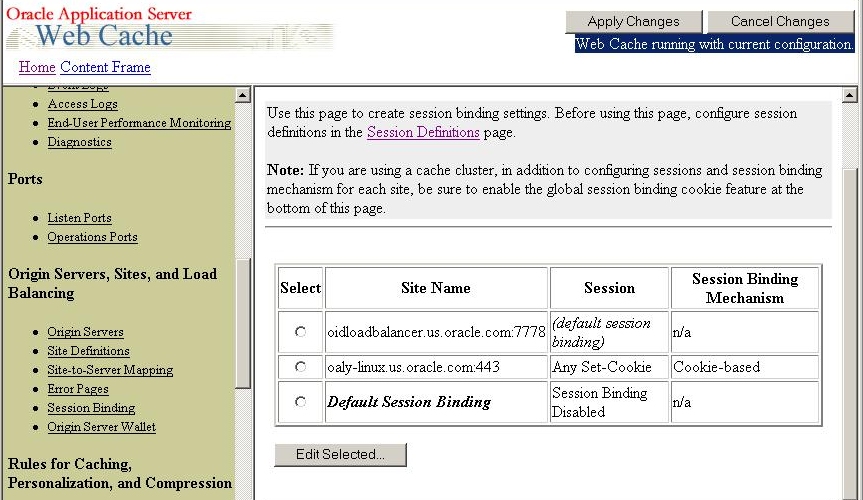Click the Ports section heading

[x=25, y=179]
